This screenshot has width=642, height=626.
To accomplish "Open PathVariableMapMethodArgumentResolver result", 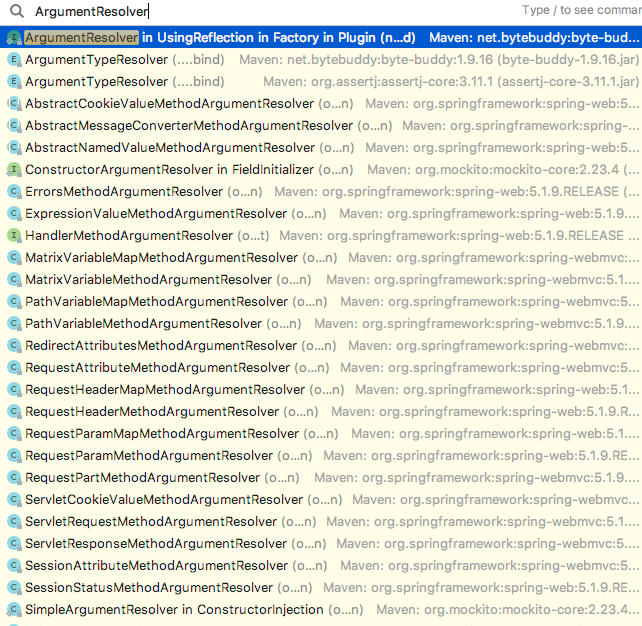I will coord(321,302).
